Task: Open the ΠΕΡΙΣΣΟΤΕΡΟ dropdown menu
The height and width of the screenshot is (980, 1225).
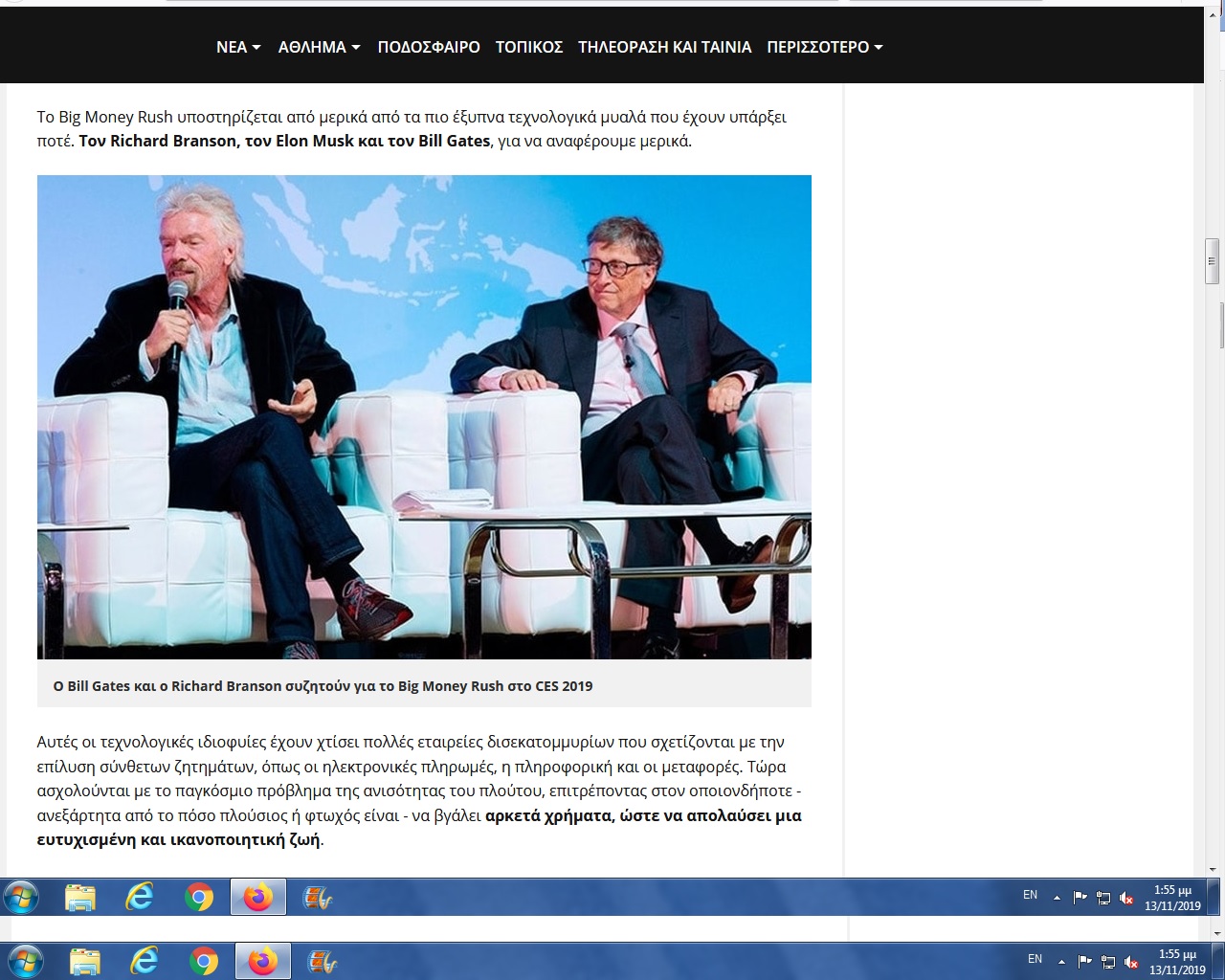Action: 824,47
